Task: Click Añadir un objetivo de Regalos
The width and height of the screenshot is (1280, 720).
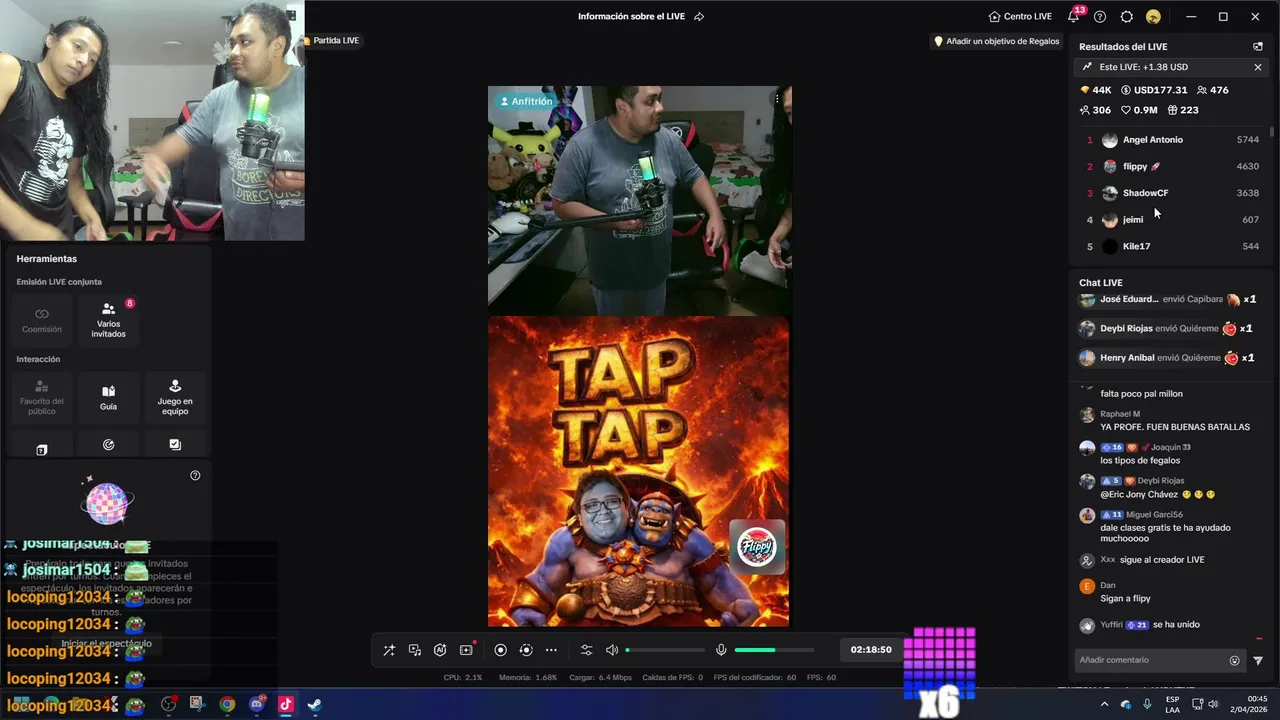Action: click(996, 42)
